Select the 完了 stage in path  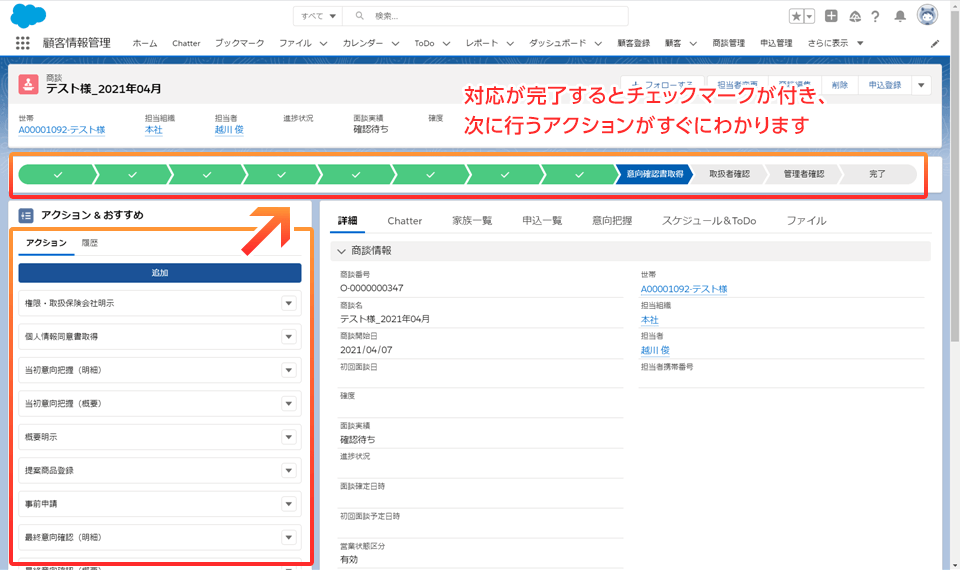pos(877,174)
